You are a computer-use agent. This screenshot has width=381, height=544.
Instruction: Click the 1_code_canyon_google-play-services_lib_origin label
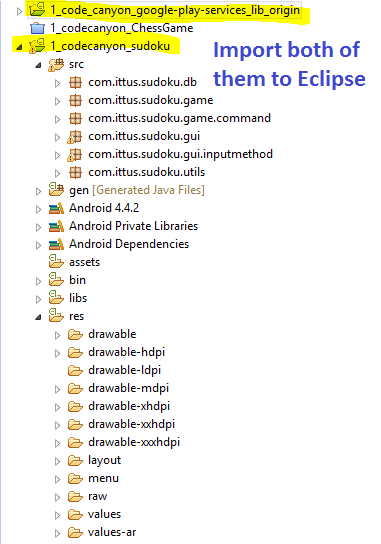click(x=175, y=10)
